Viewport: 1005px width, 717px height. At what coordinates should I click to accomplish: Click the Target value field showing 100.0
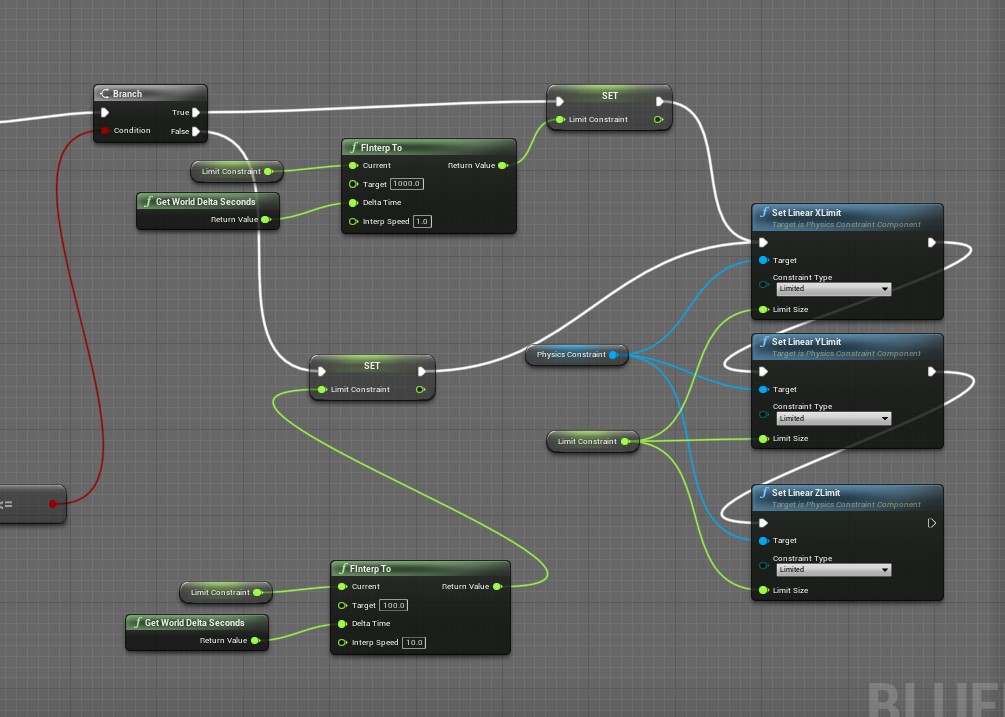pyautogui.click(x=393, y=606)
